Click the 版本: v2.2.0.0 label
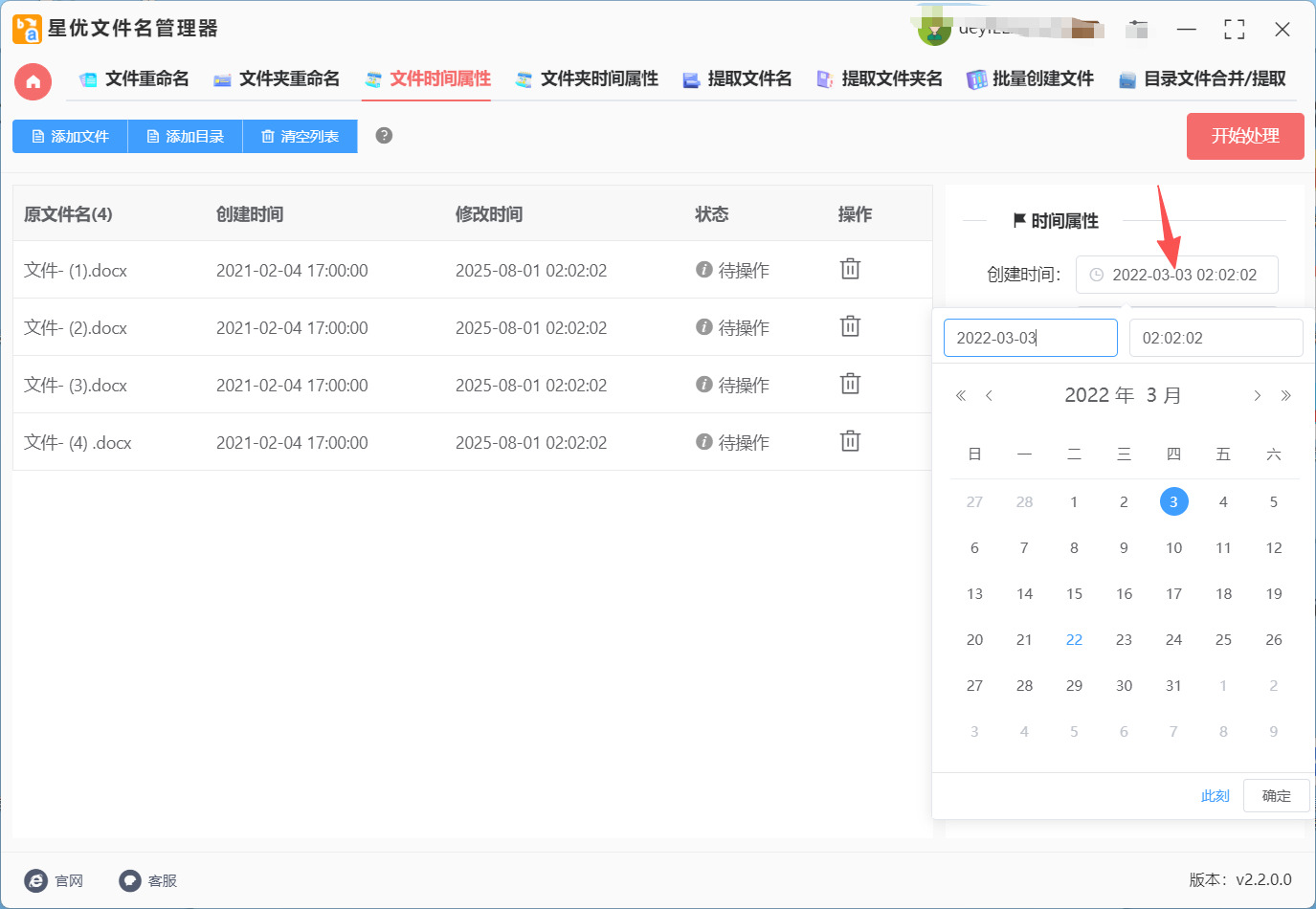Screen dimensions: 1316x909 click(1240, 879)
